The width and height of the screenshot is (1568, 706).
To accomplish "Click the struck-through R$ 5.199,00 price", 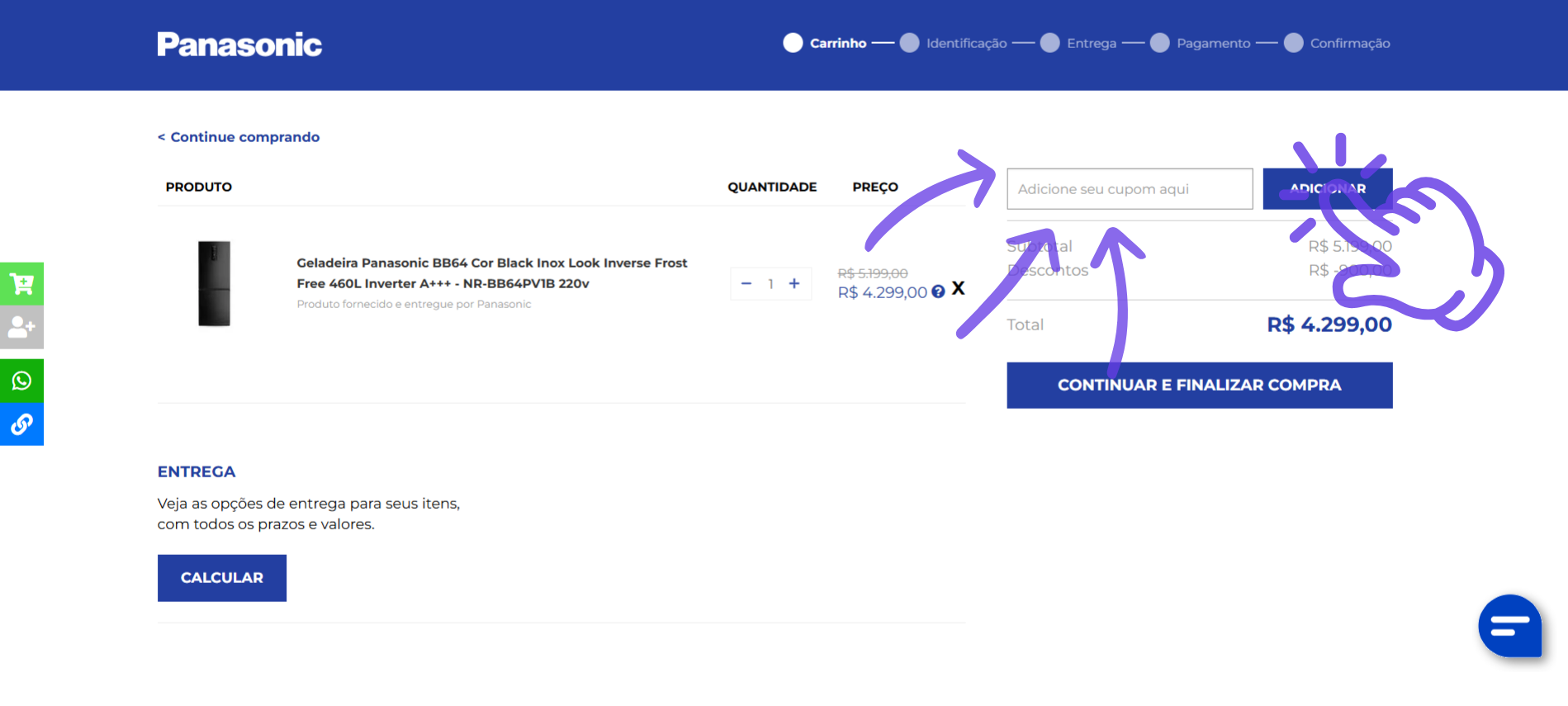I will (873, 273).
